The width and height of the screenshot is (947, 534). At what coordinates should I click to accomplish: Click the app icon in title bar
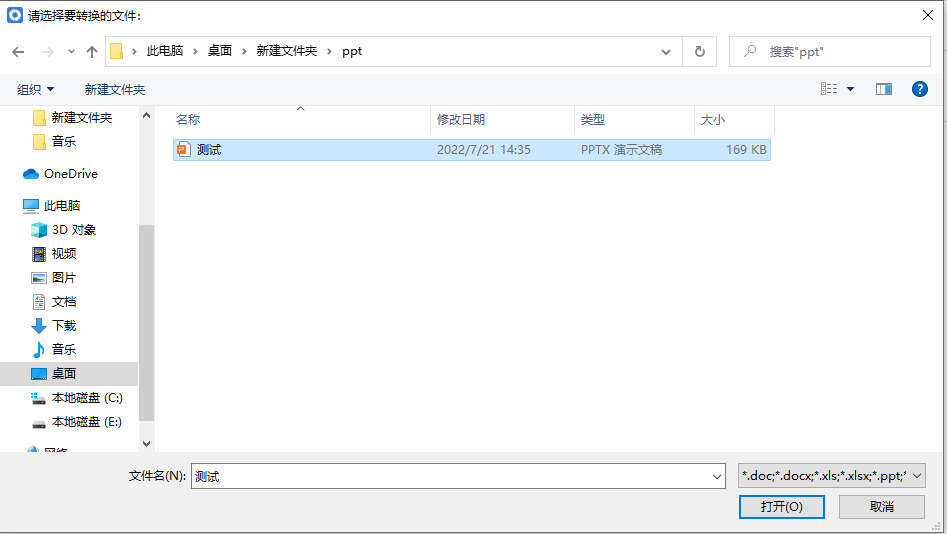pos(14,15)
